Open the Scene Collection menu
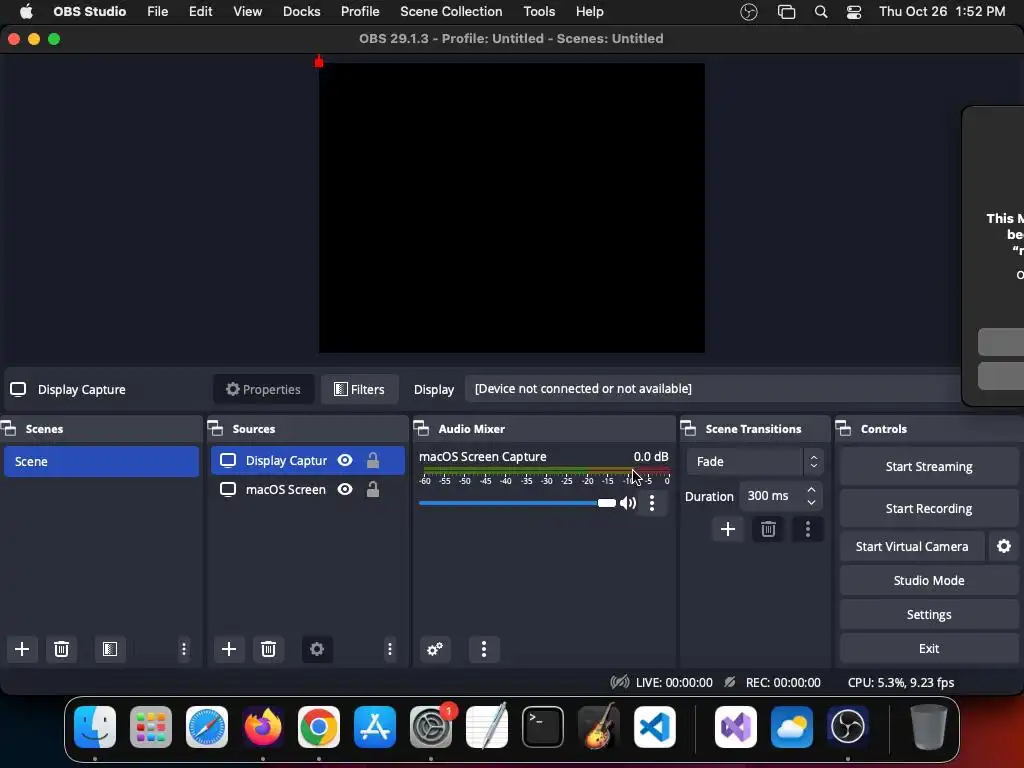The image size is (1024, 768). click(x=451, y=12)
